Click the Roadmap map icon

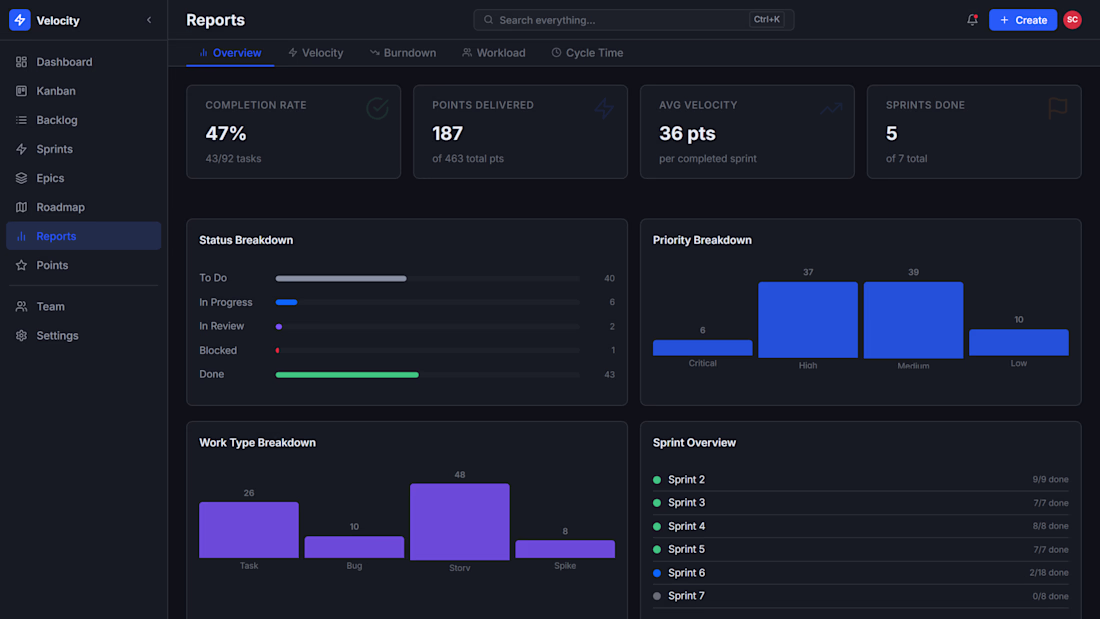[21, 207]
